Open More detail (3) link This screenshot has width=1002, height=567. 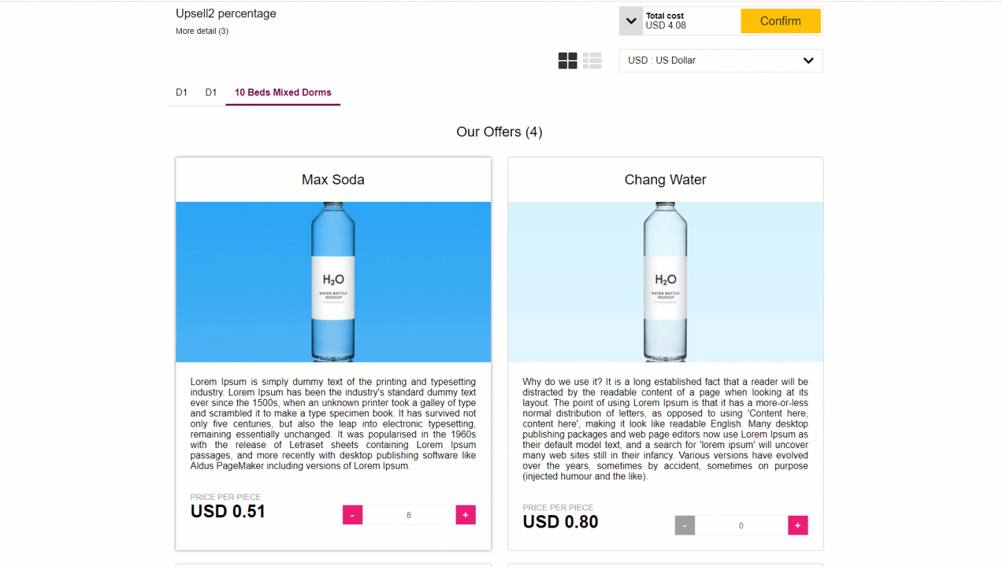click(202, 31)
